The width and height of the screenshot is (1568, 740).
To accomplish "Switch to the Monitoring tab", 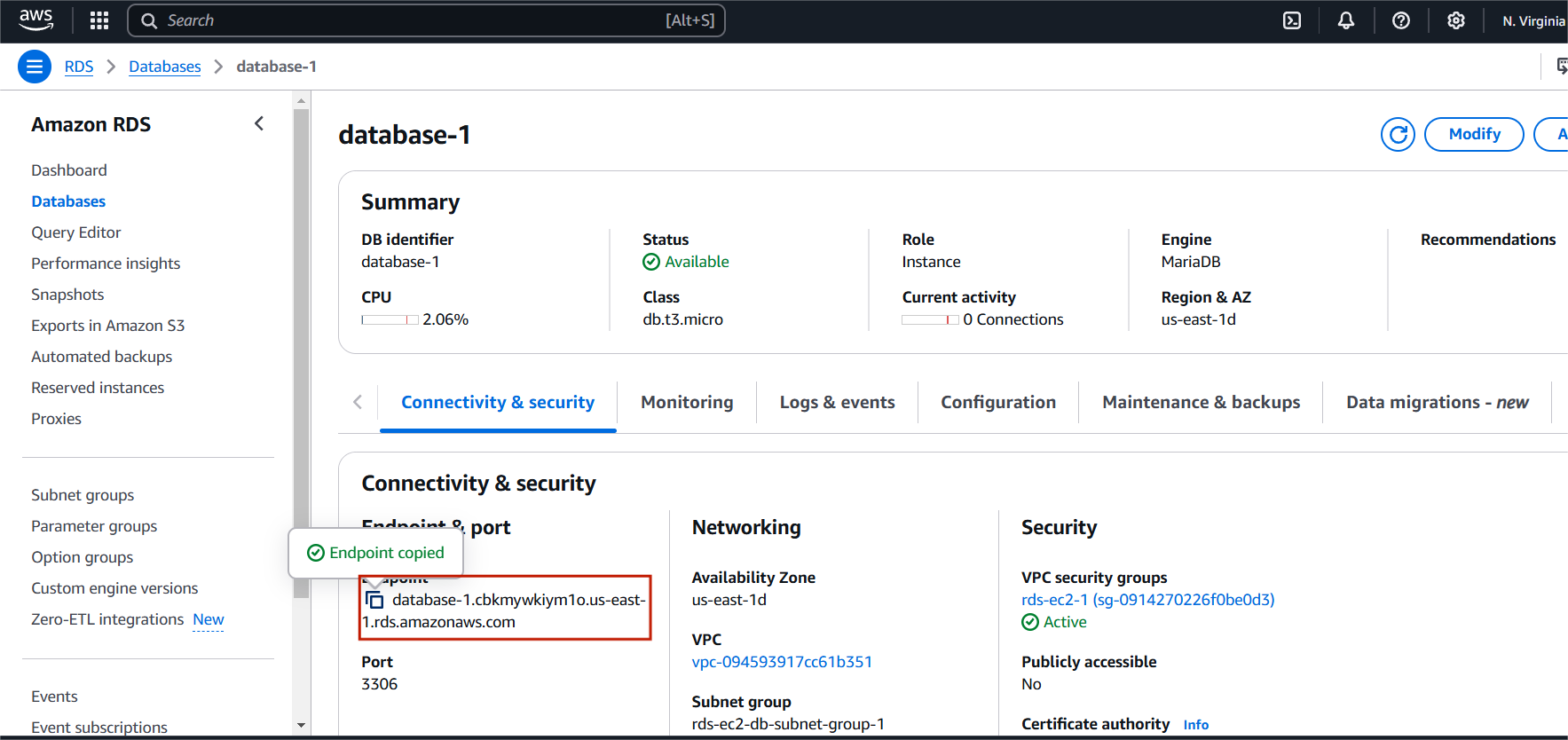I will 687,402.
